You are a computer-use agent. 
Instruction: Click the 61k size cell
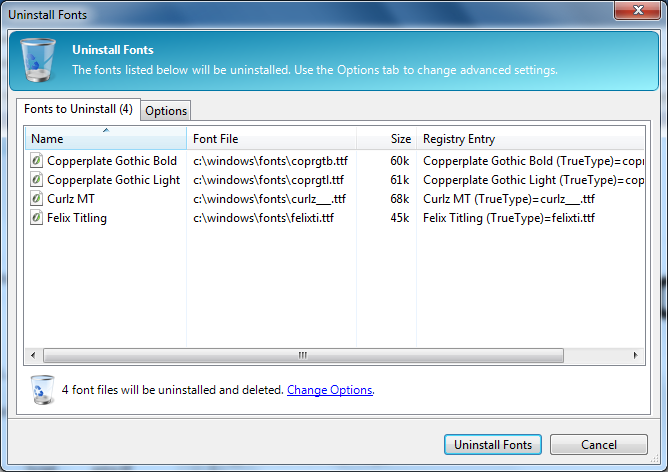pos(399,180)
